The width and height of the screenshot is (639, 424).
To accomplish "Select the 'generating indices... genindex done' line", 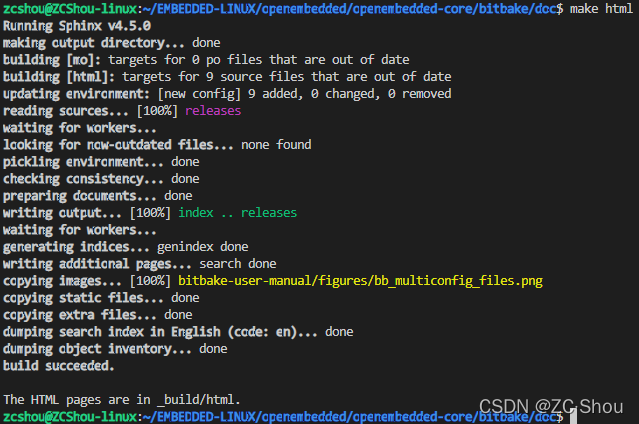I will tap(126, 247).
